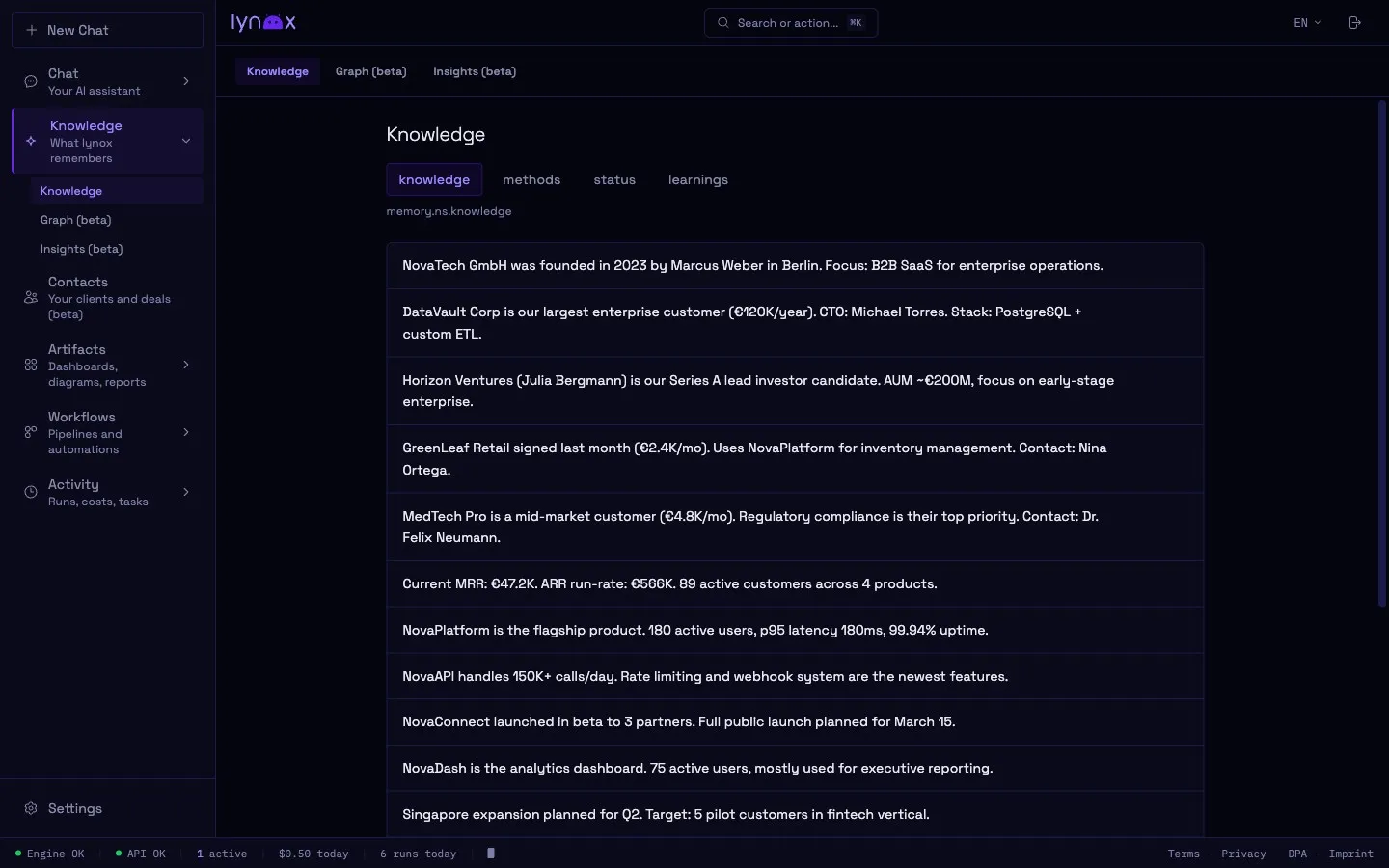
Task: Click the vertical scrollbar on right
Action: 1382,353
